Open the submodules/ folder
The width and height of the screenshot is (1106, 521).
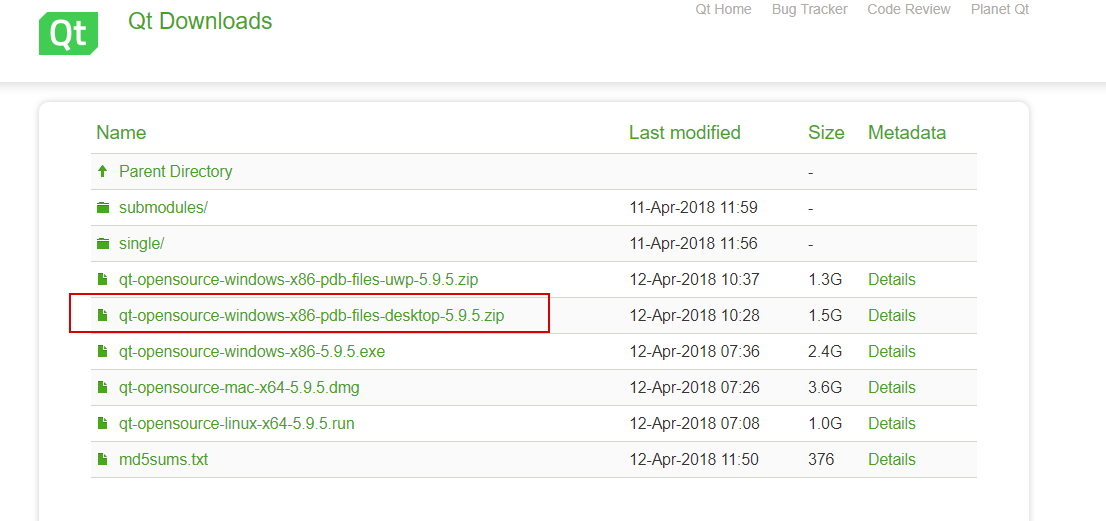163,208
